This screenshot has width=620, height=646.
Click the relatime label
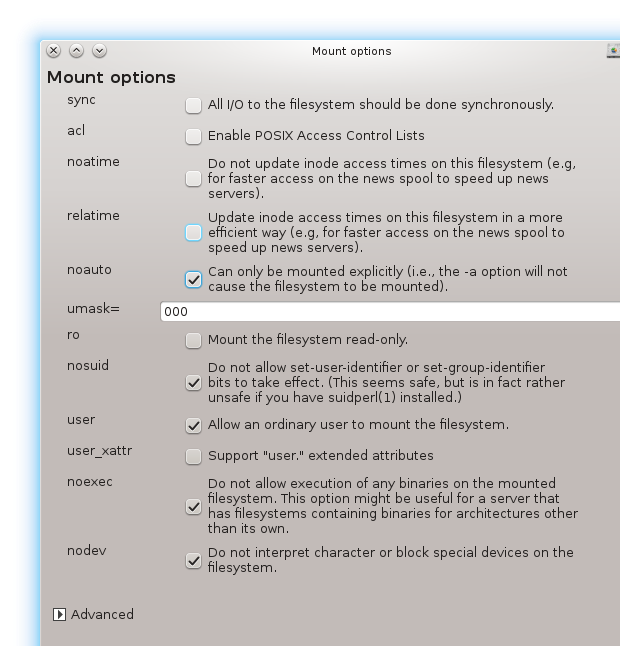coord(93,215)
